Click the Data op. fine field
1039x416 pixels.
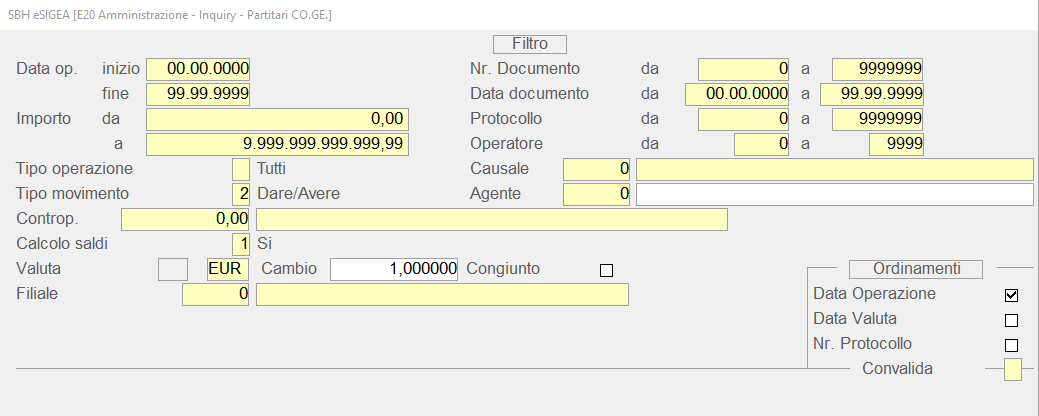[198, 94]
